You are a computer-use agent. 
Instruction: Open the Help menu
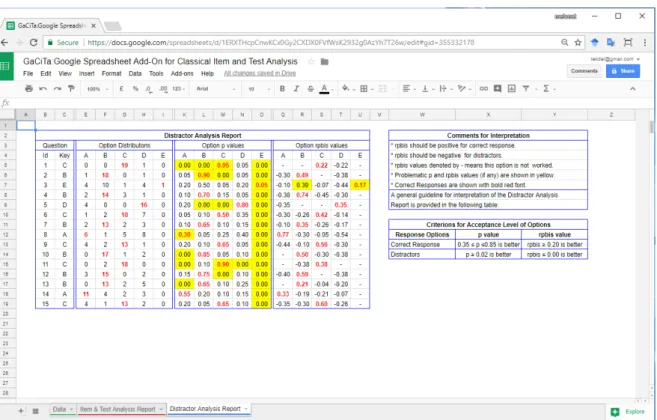(x=207, y=73)
